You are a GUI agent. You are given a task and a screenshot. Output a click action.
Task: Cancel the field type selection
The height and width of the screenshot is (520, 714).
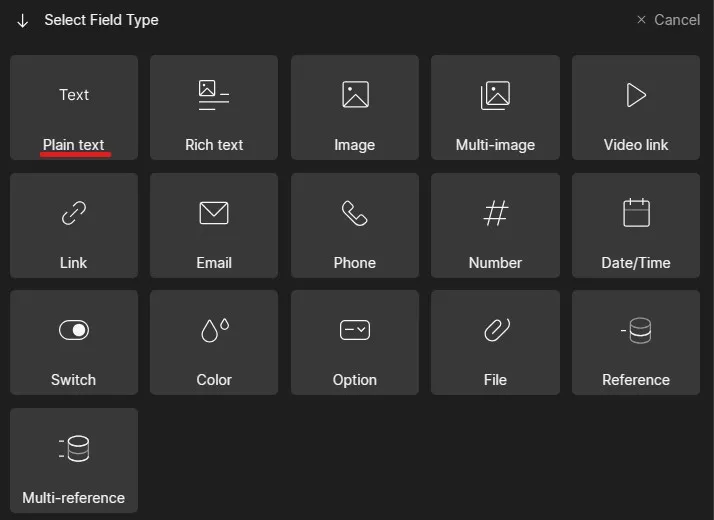[x=676, y=20]
